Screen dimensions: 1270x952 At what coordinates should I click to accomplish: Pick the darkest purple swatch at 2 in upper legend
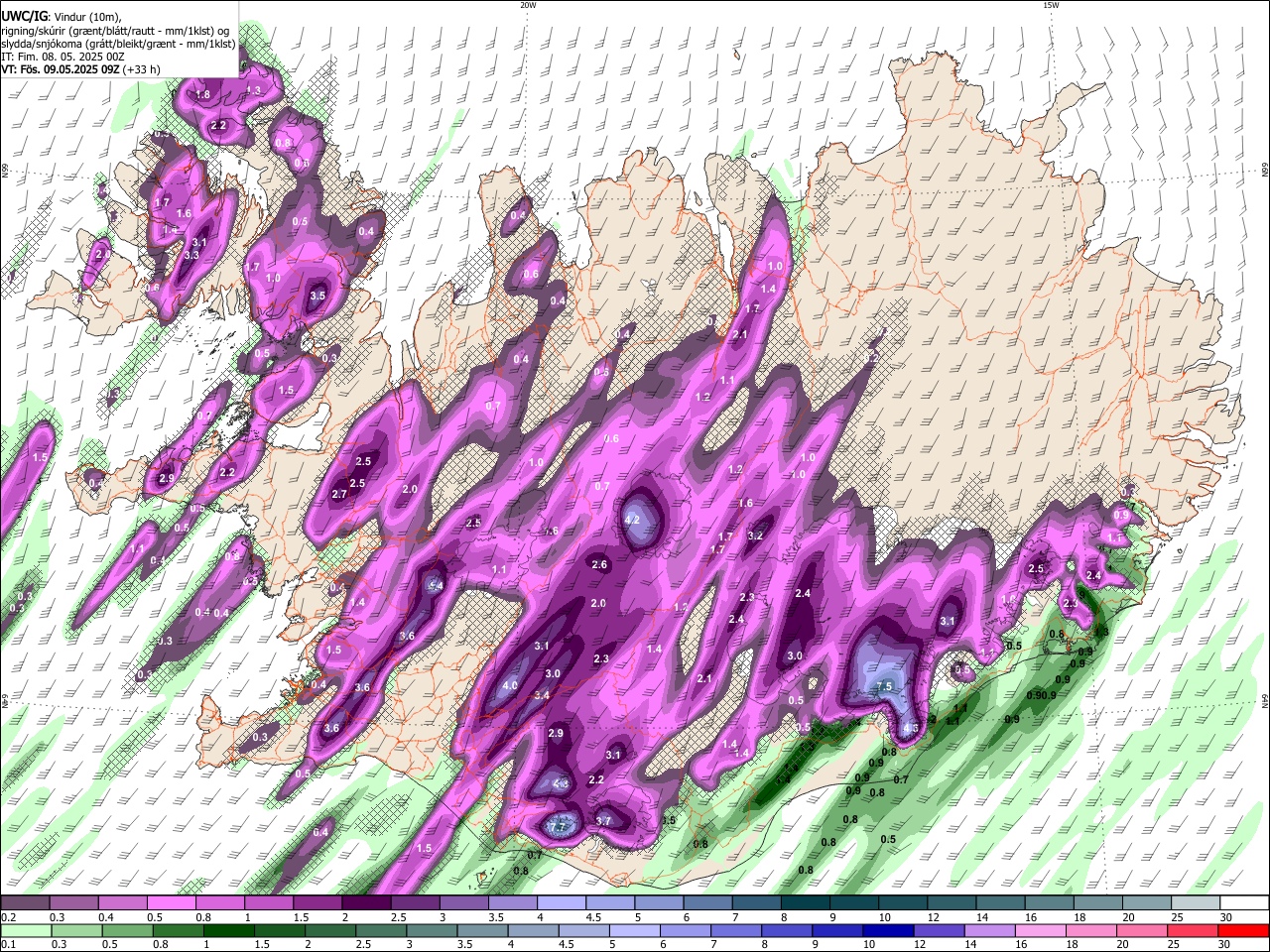point(365,903)
